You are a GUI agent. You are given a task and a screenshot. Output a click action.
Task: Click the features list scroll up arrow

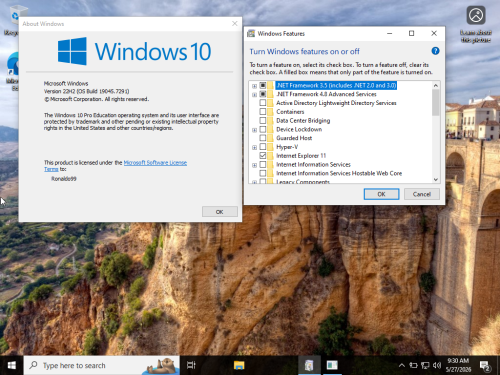[x=436, y=85]
